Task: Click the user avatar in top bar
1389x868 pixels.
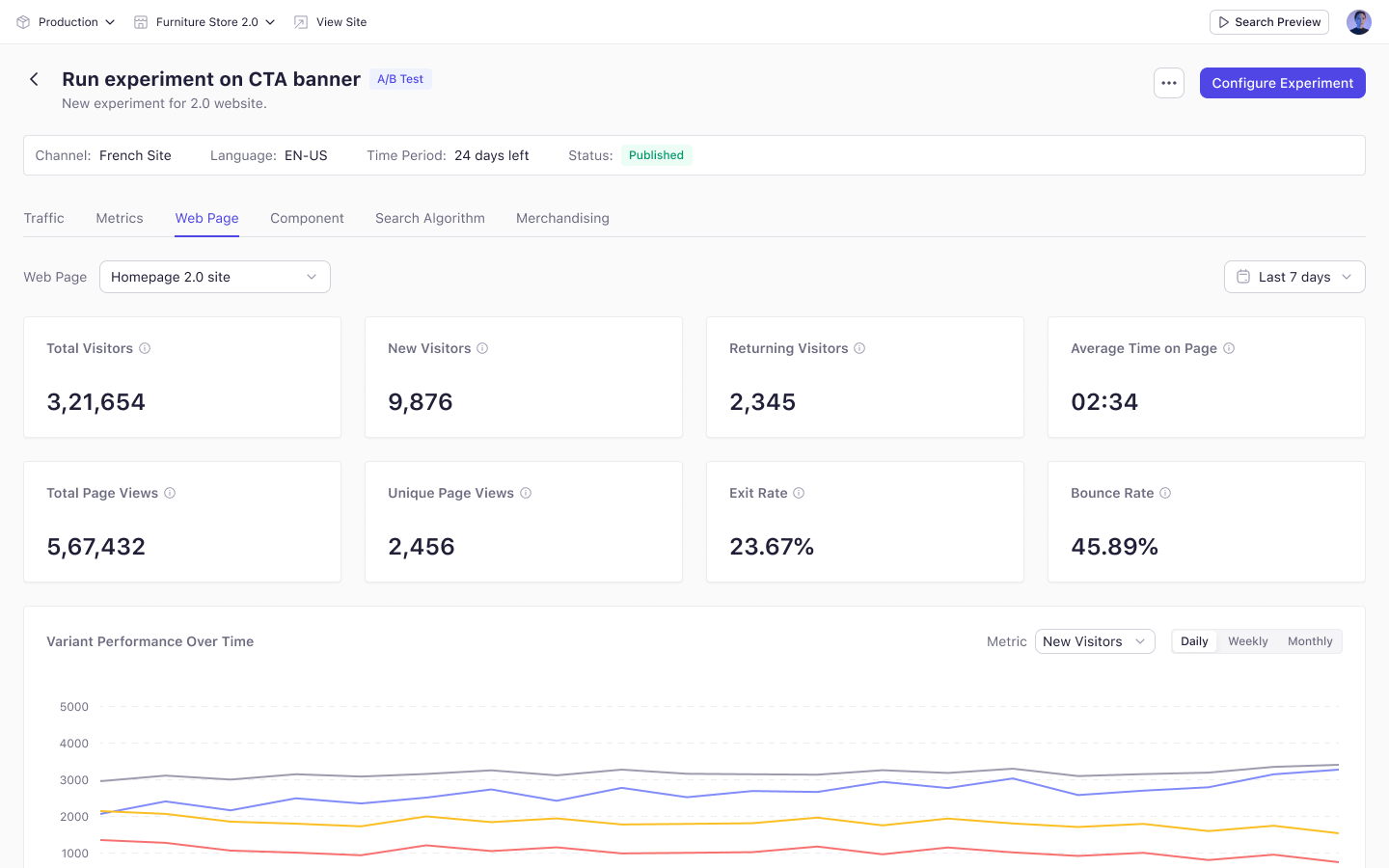Action: tap(1359, 22)
